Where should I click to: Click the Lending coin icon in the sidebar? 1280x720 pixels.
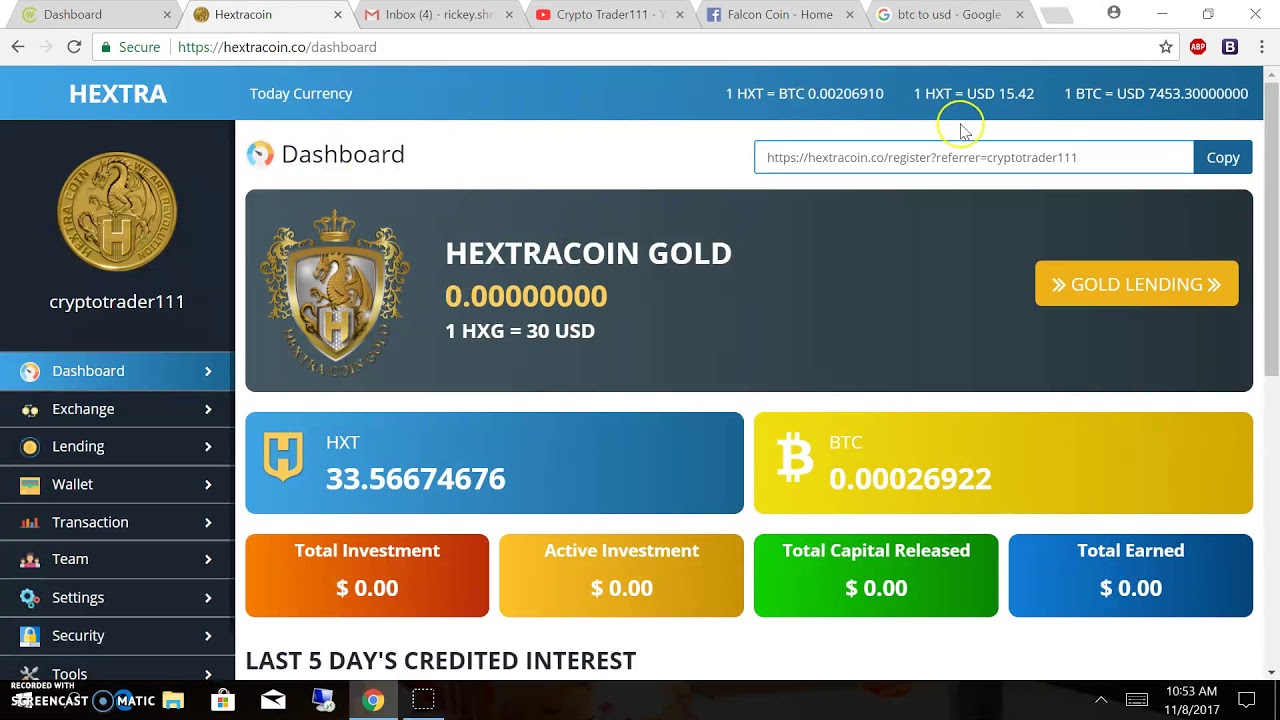click(x=30, y=447)
